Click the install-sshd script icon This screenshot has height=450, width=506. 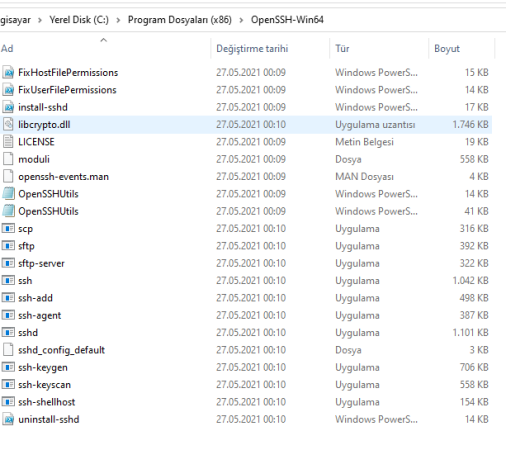(x=8, y=107)
